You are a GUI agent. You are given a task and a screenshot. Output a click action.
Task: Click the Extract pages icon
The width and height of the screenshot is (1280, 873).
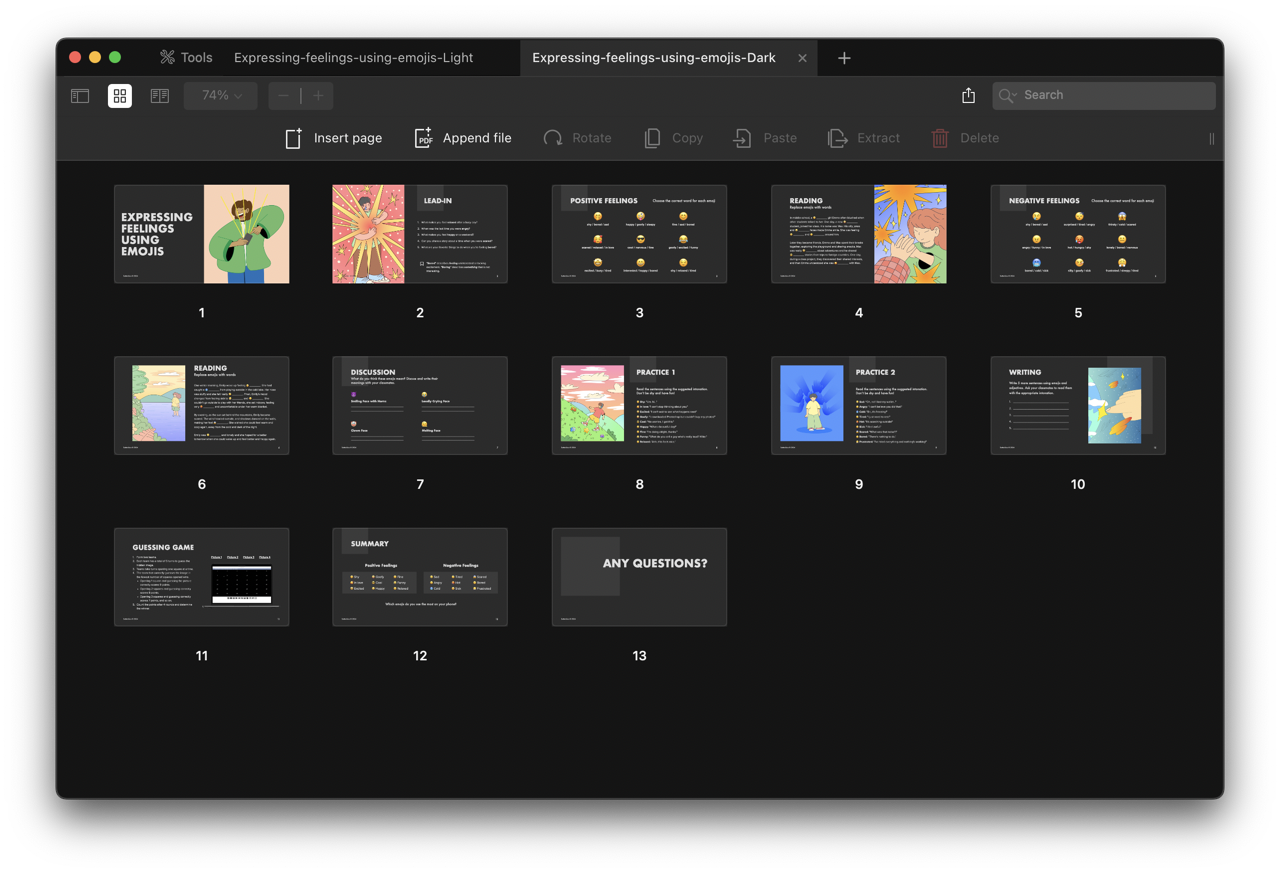[x=838, y=138]
